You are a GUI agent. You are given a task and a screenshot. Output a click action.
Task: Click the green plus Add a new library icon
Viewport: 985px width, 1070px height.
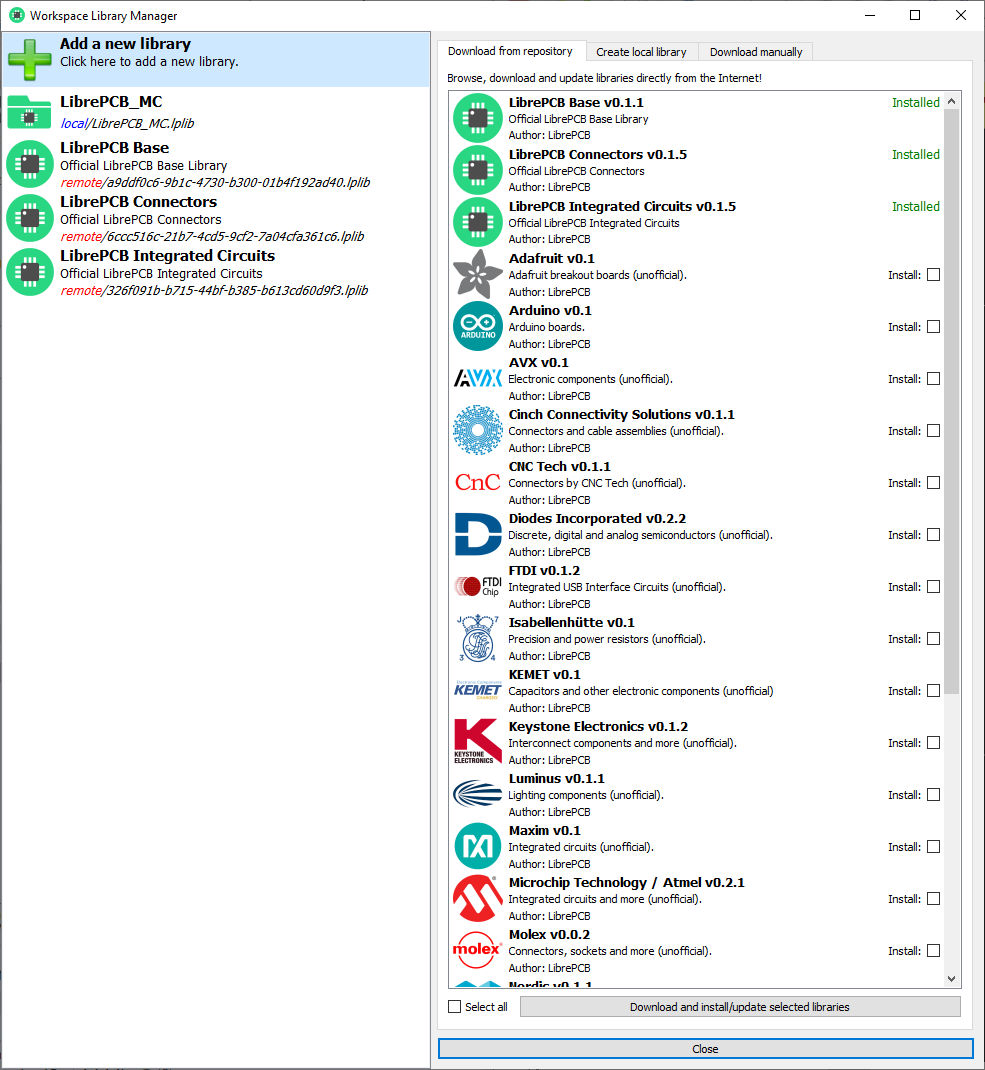tap(29, 59)
